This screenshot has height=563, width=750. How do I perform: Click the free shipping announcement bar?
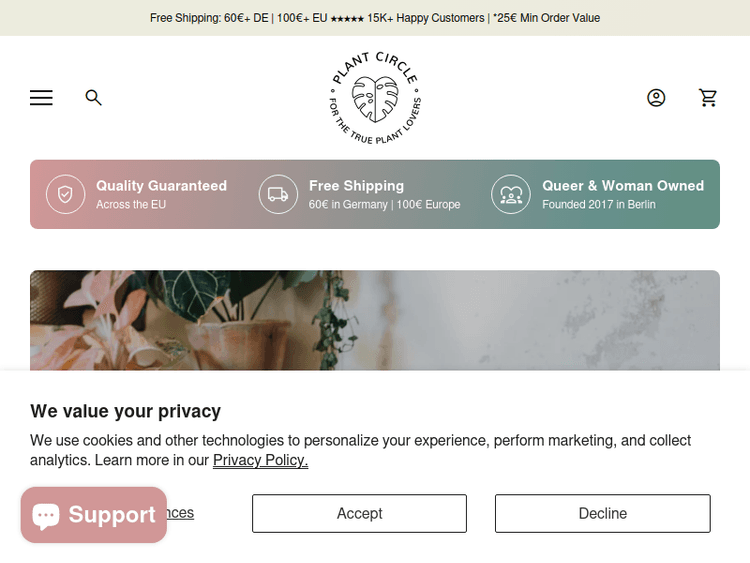[375, 18]
